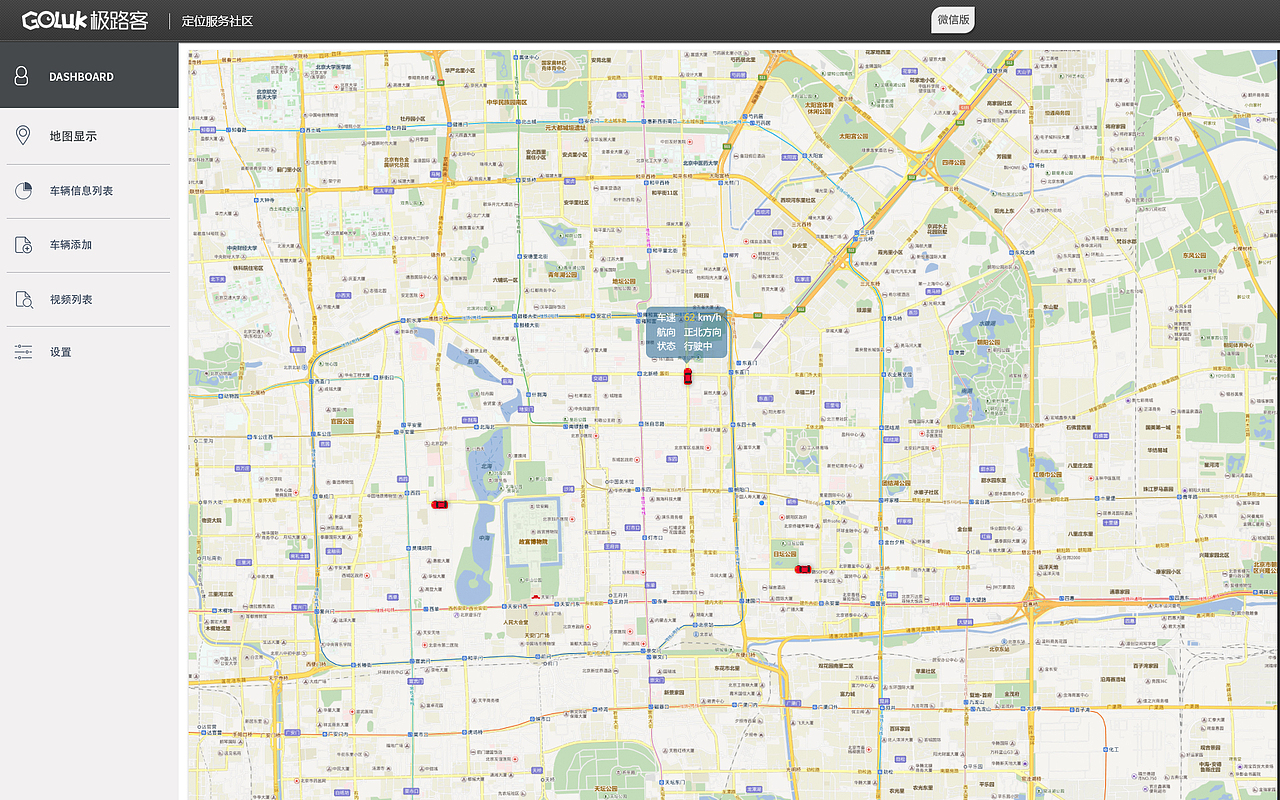Click the 天坛公园 map label
Viewport: 1280px width, 800px height.
point(606,788)
